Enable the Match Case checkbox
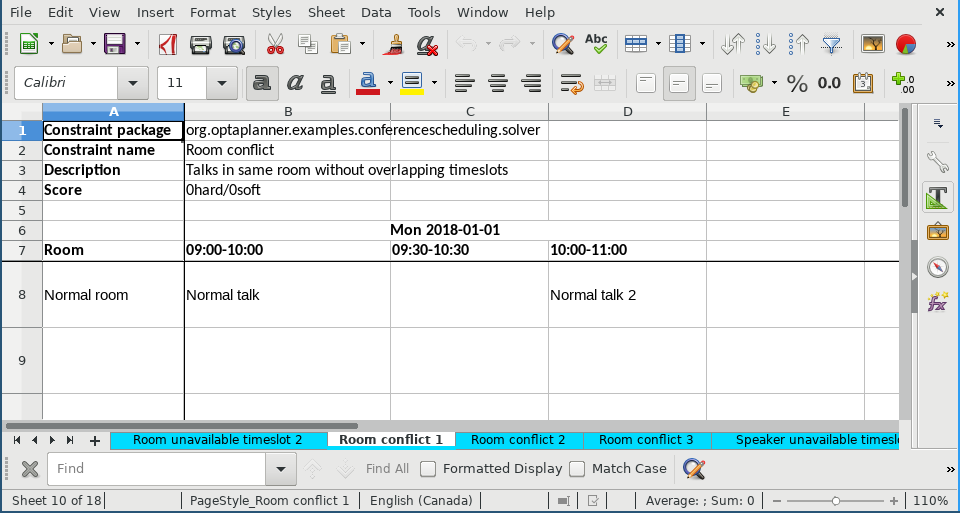The height and width of the screenshot is (513, 960). click(577, 468)
